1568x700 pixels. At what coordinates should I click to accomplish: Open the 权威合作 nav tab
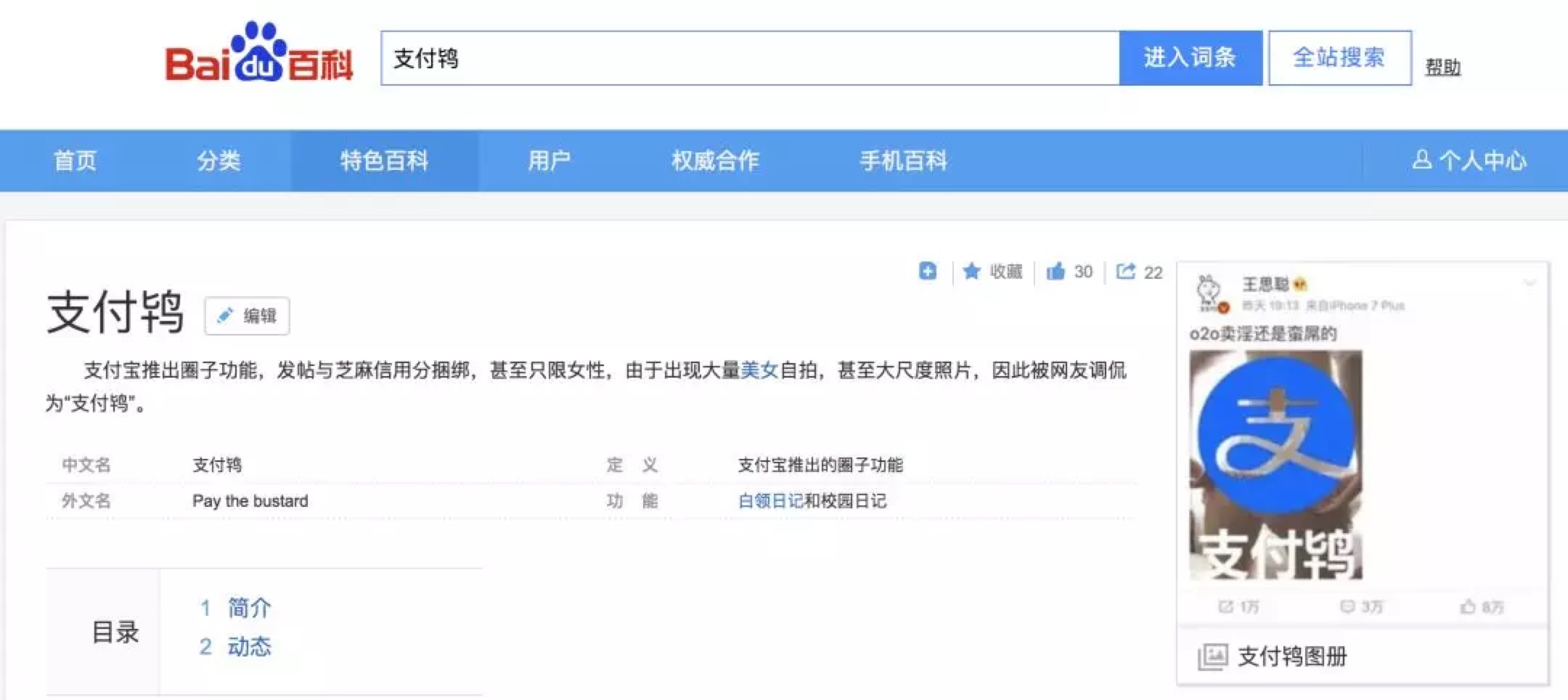715,160
